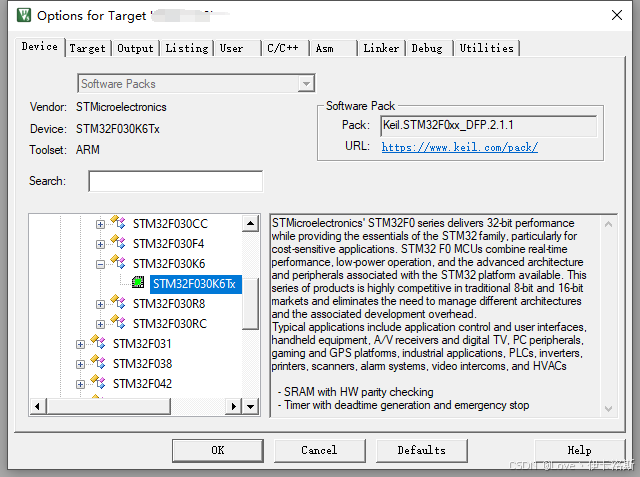Click description pane scroll up arrow
The height and width of the screenshot is (477, 640).
click(608, 224)
